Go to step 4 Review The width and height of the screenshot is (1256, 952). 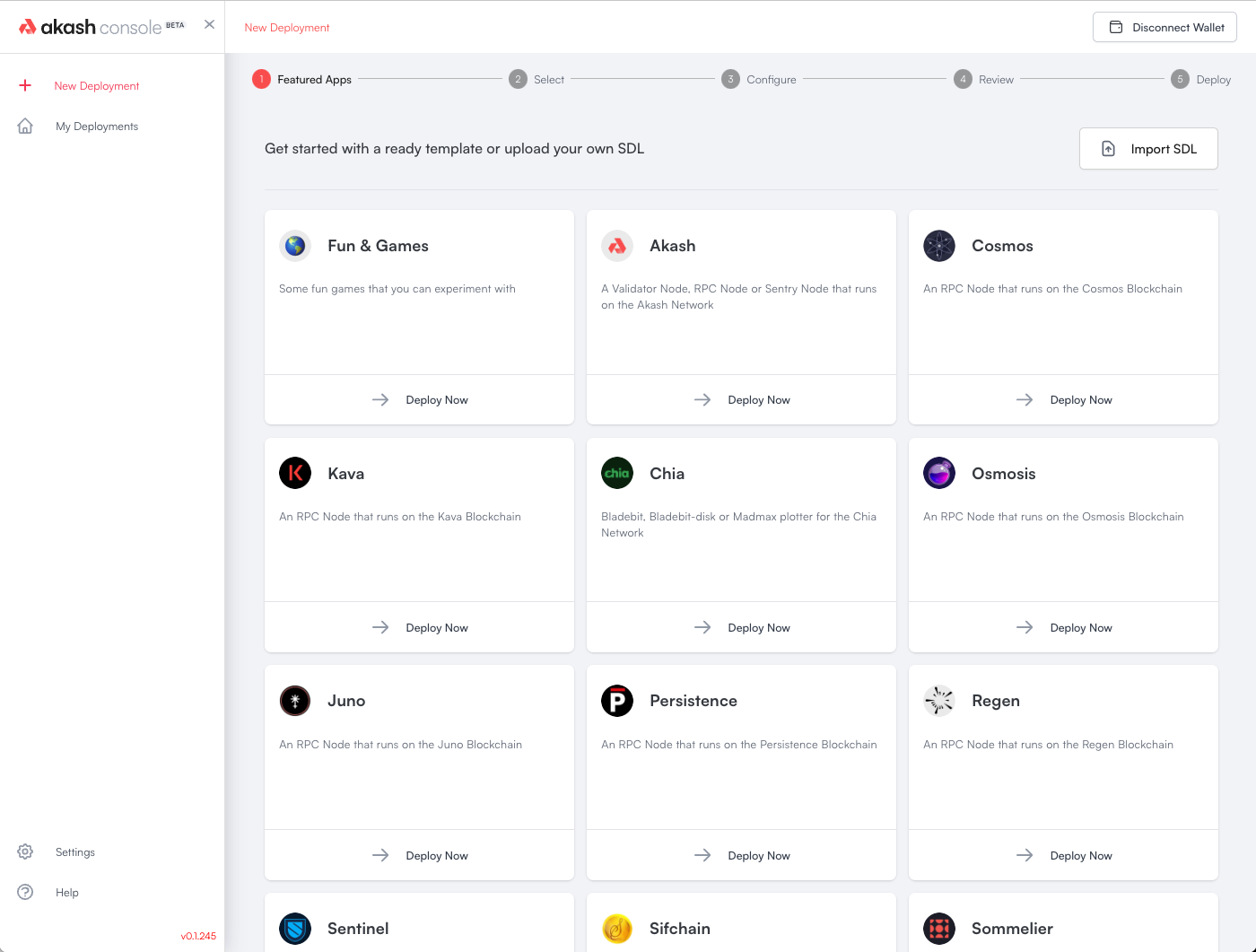tap(983, 79)
